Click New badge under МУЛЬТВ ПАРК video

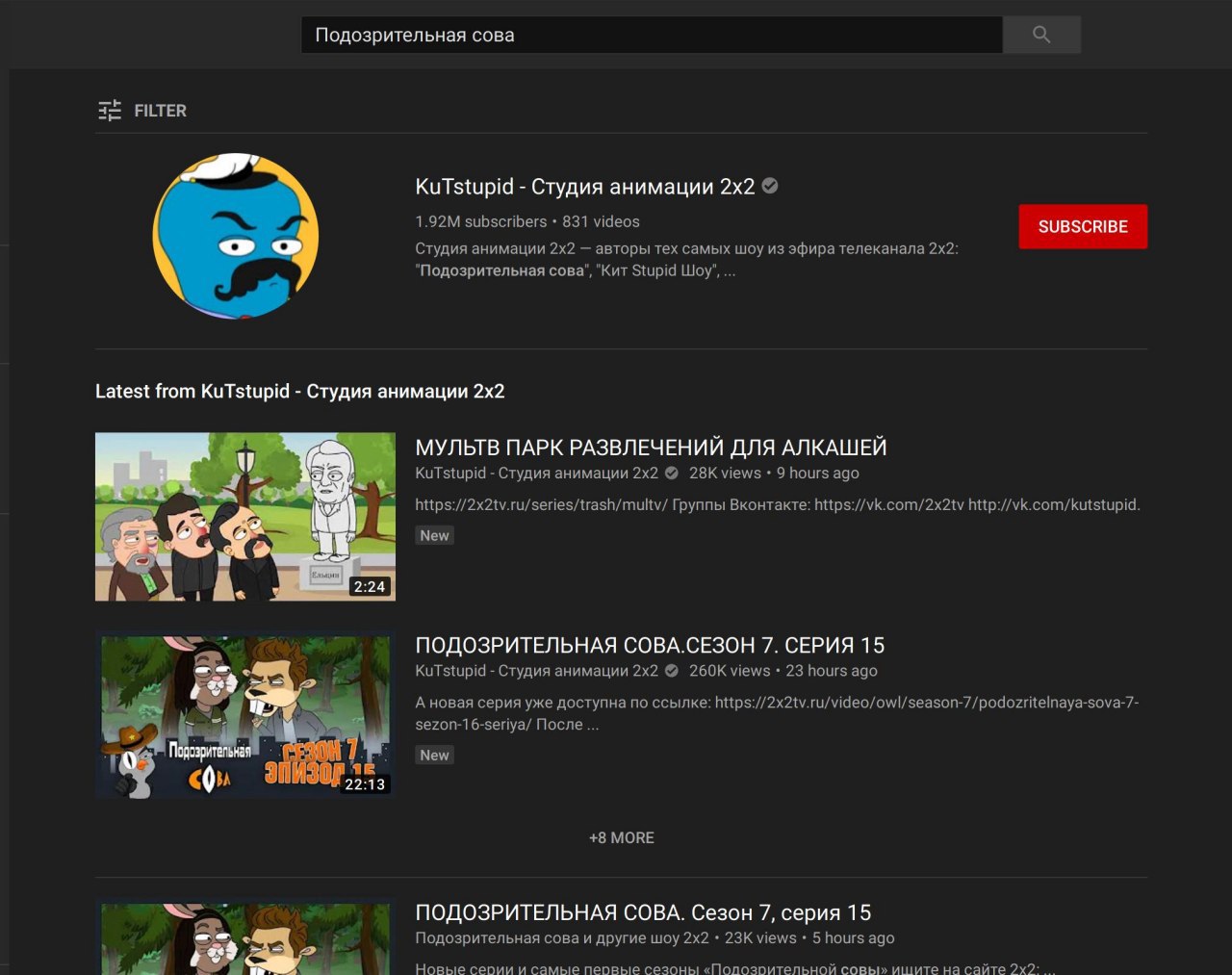coord(434,535)
